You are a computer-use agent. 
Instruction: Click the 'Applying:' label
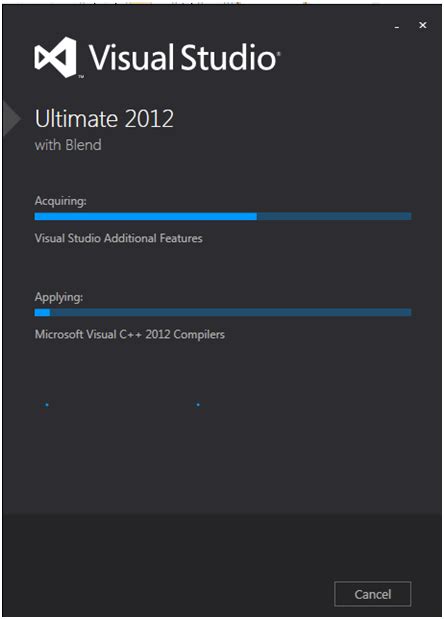point(59,297)
